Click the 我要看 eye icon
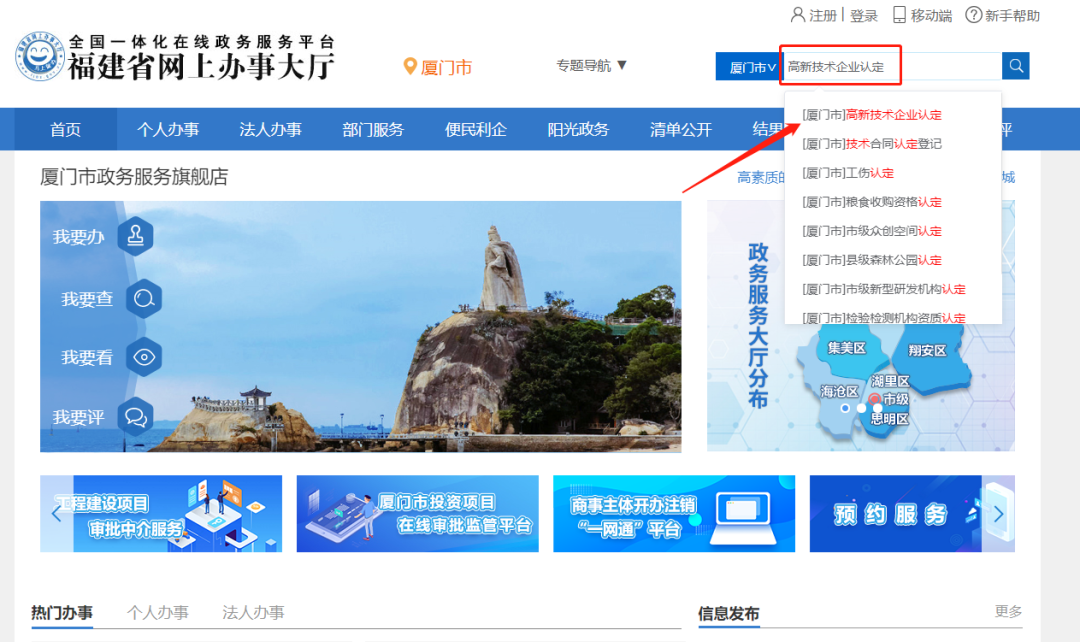 [x=144, y=357]
